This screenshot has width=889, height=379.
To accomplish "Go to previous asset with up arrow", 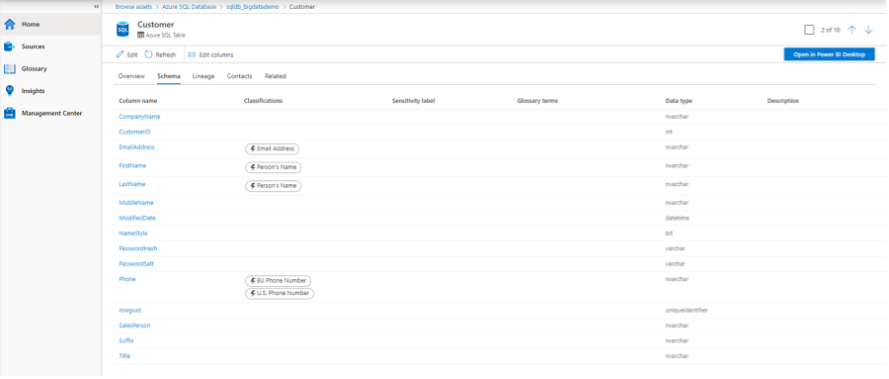I will tap(852, 30).
